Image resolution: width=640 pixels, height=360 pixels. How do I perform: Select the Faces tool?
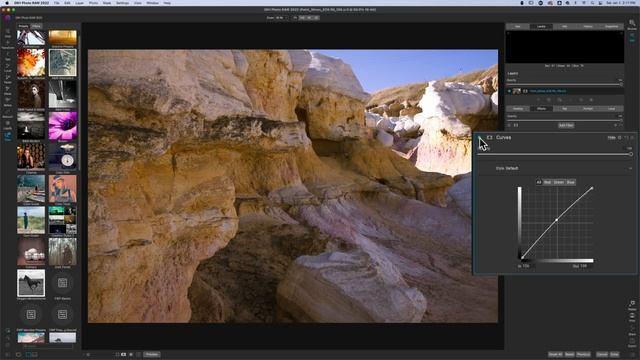8,79
